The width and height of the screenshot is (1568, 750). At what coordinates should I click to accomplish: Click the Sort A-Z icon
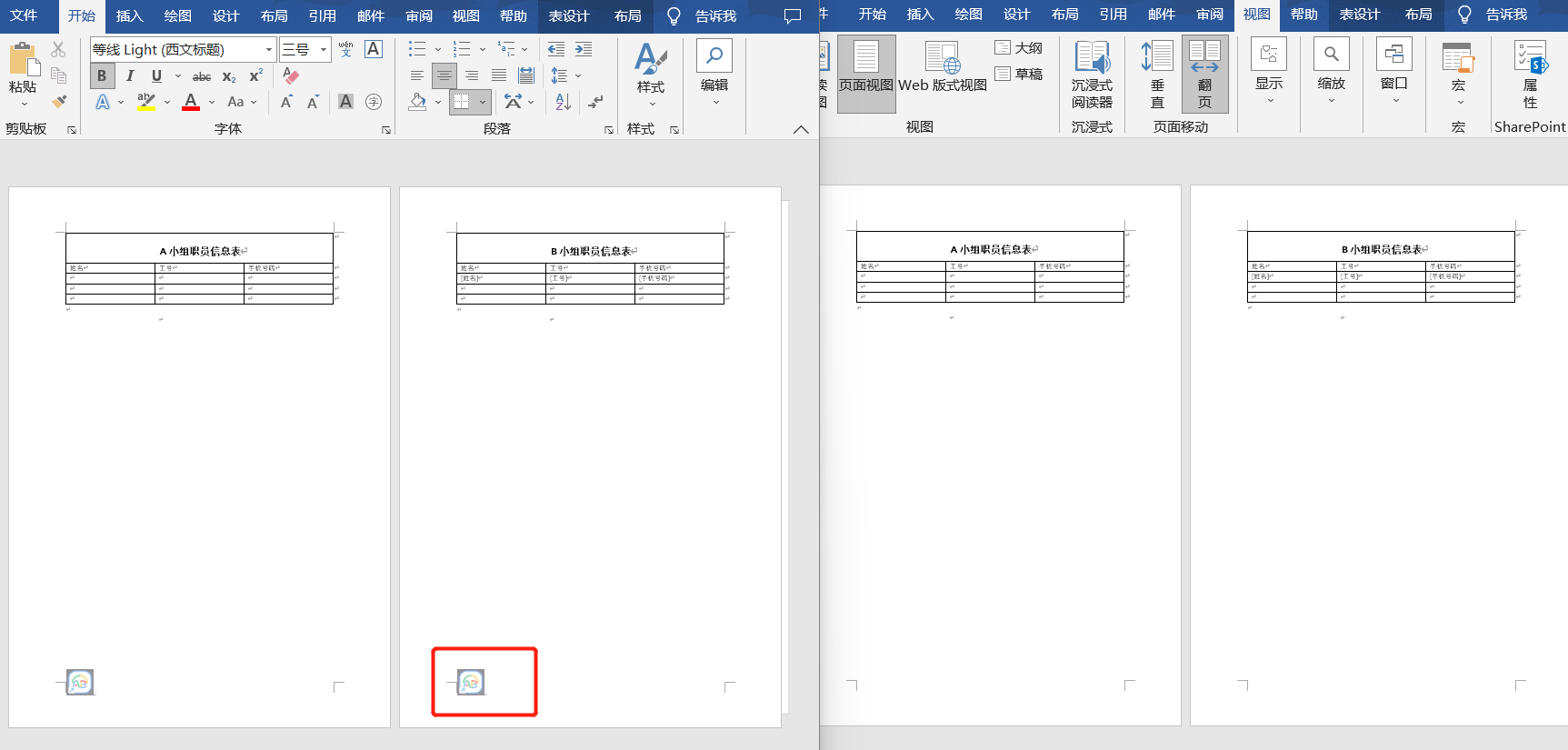[563, 102]
